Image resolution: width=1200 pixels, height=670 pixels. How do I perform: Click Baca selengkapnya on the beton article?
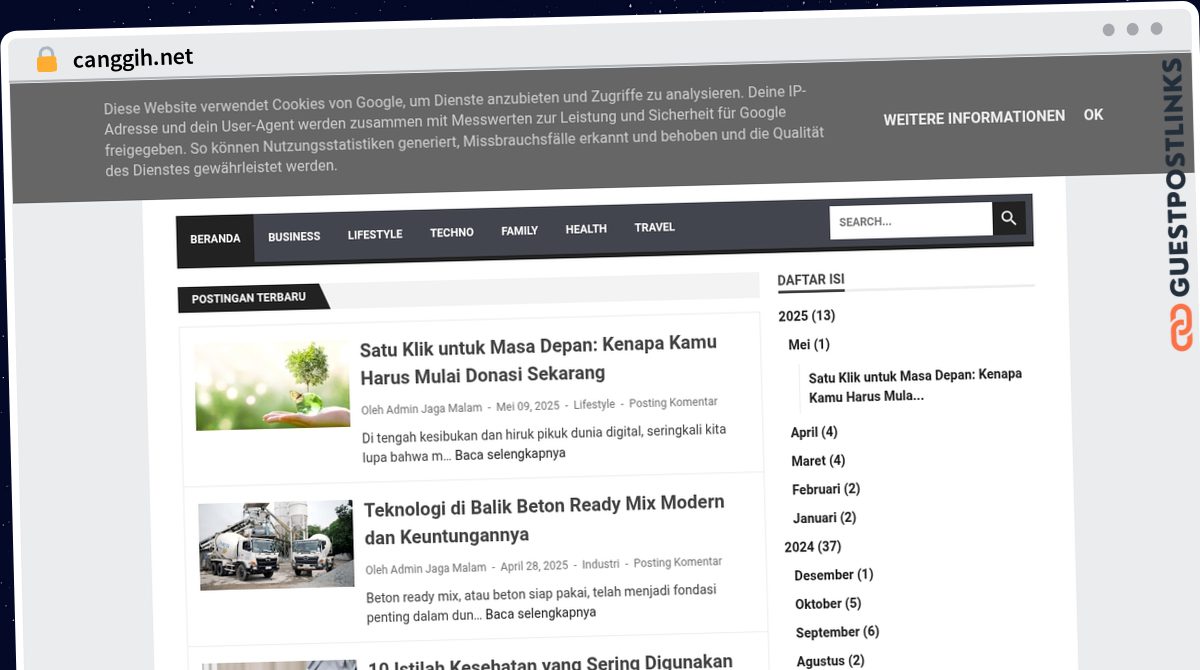(x=541, y=613)
